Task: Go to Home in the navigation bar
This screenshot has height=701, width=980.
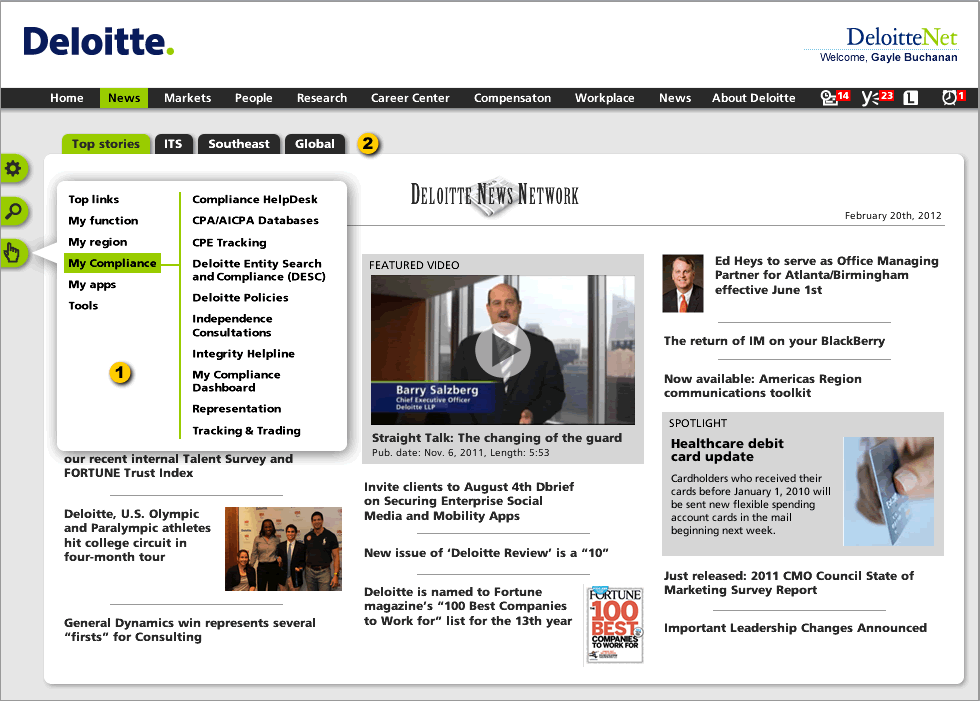Action: (x=67, y=98)
